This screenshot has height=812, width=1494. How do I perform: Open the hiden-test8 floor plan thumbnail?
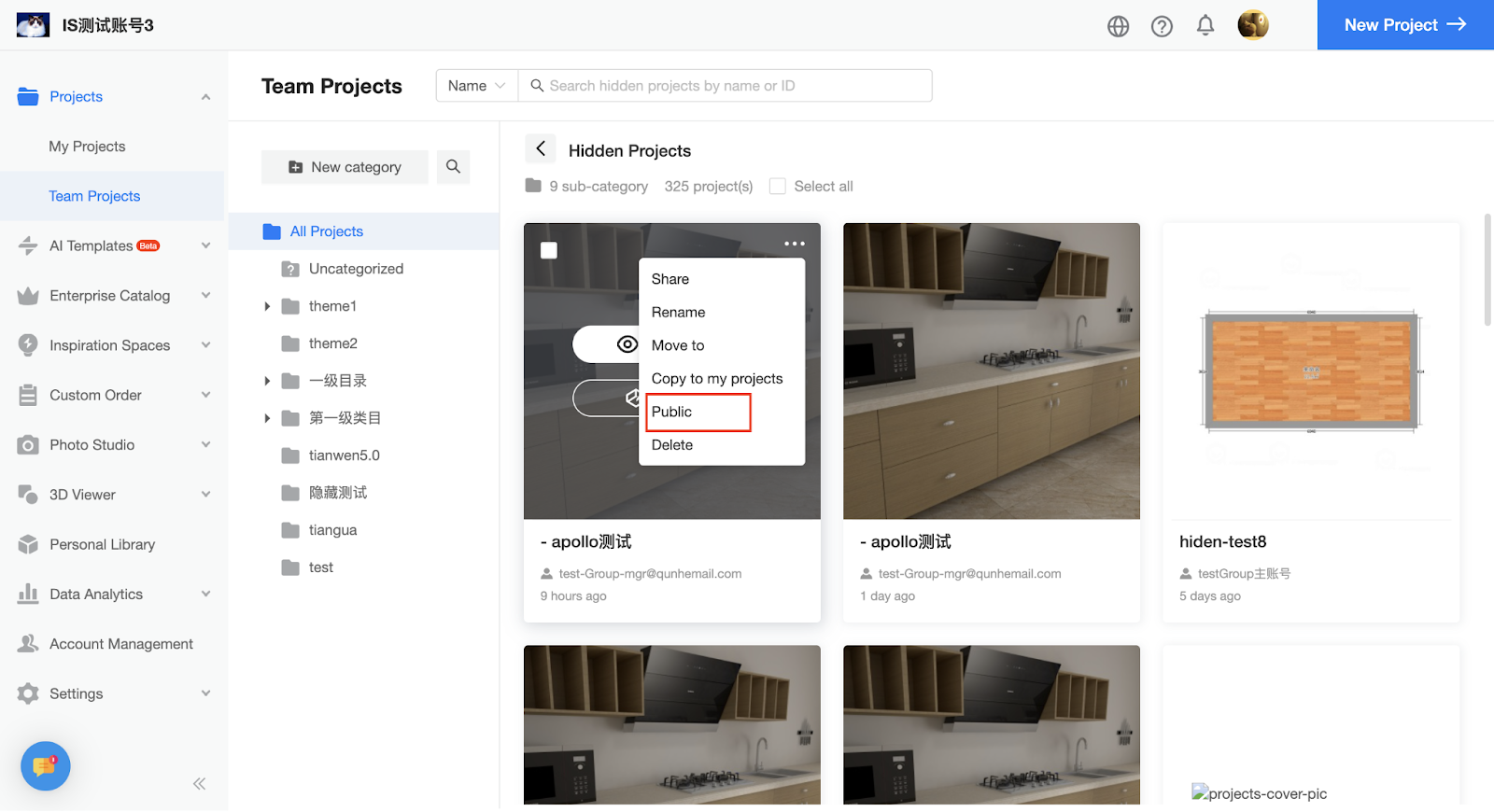(x=1310, y=371)
